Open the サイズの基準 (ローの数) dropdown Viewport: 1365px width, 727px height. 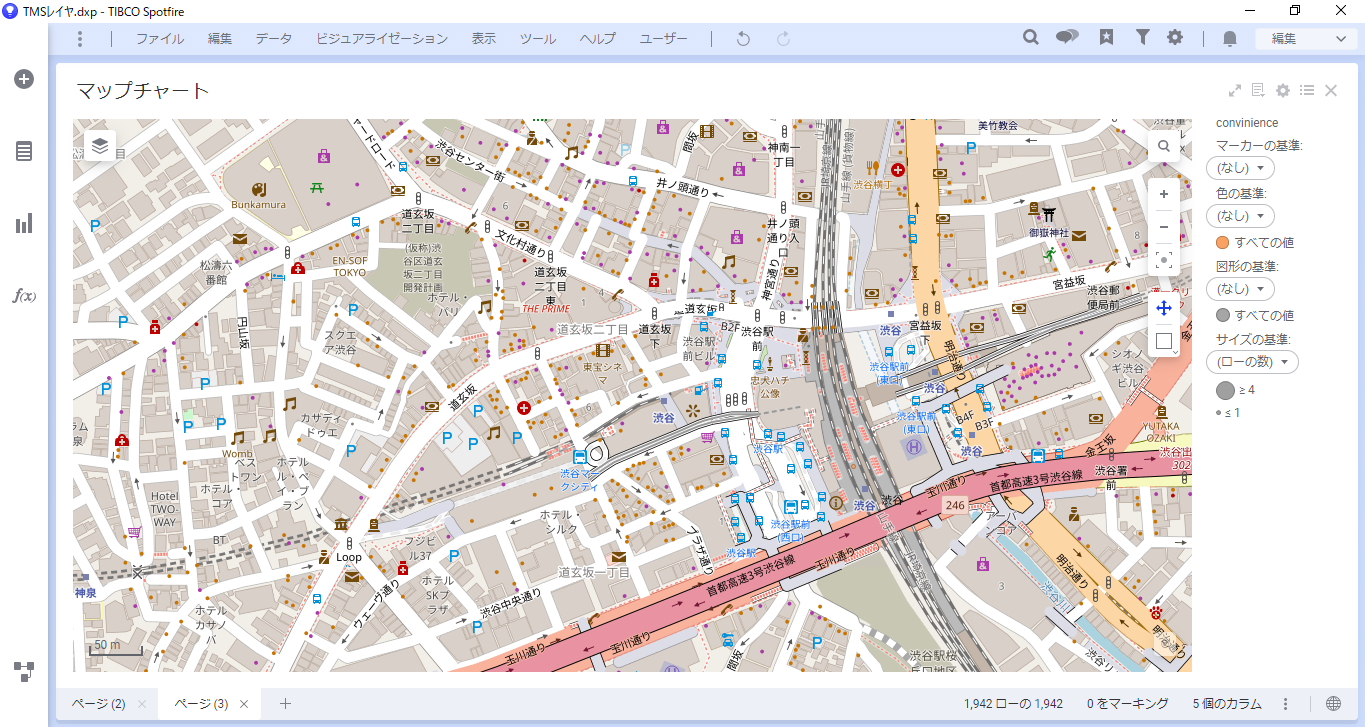pos(1253,361)
